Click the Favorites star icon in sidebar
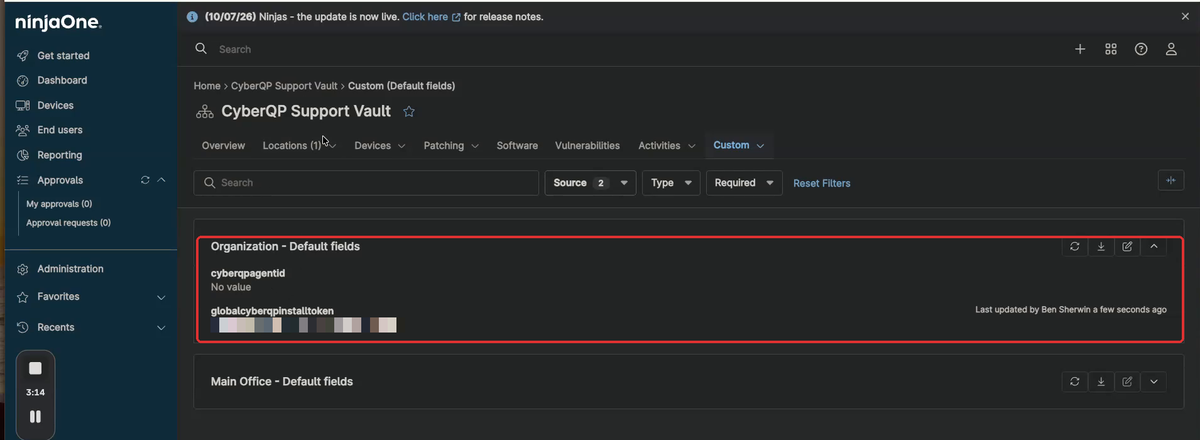 (23, 297)
